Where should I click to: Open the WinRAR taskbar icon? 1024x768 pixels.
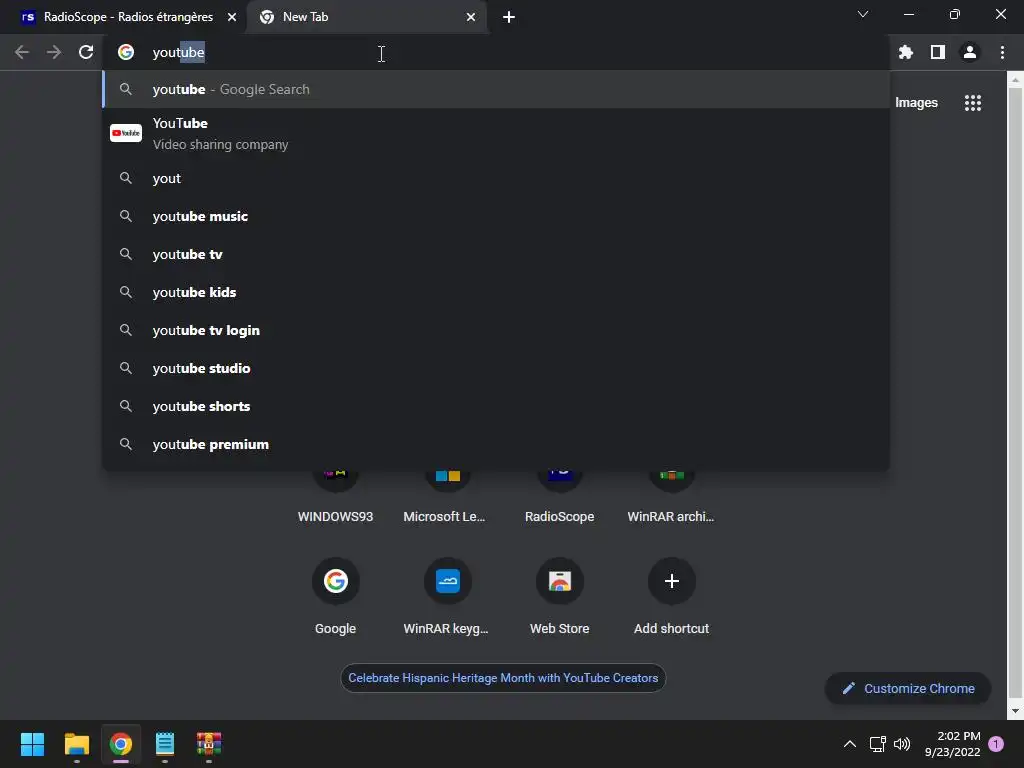coord(209,744)
